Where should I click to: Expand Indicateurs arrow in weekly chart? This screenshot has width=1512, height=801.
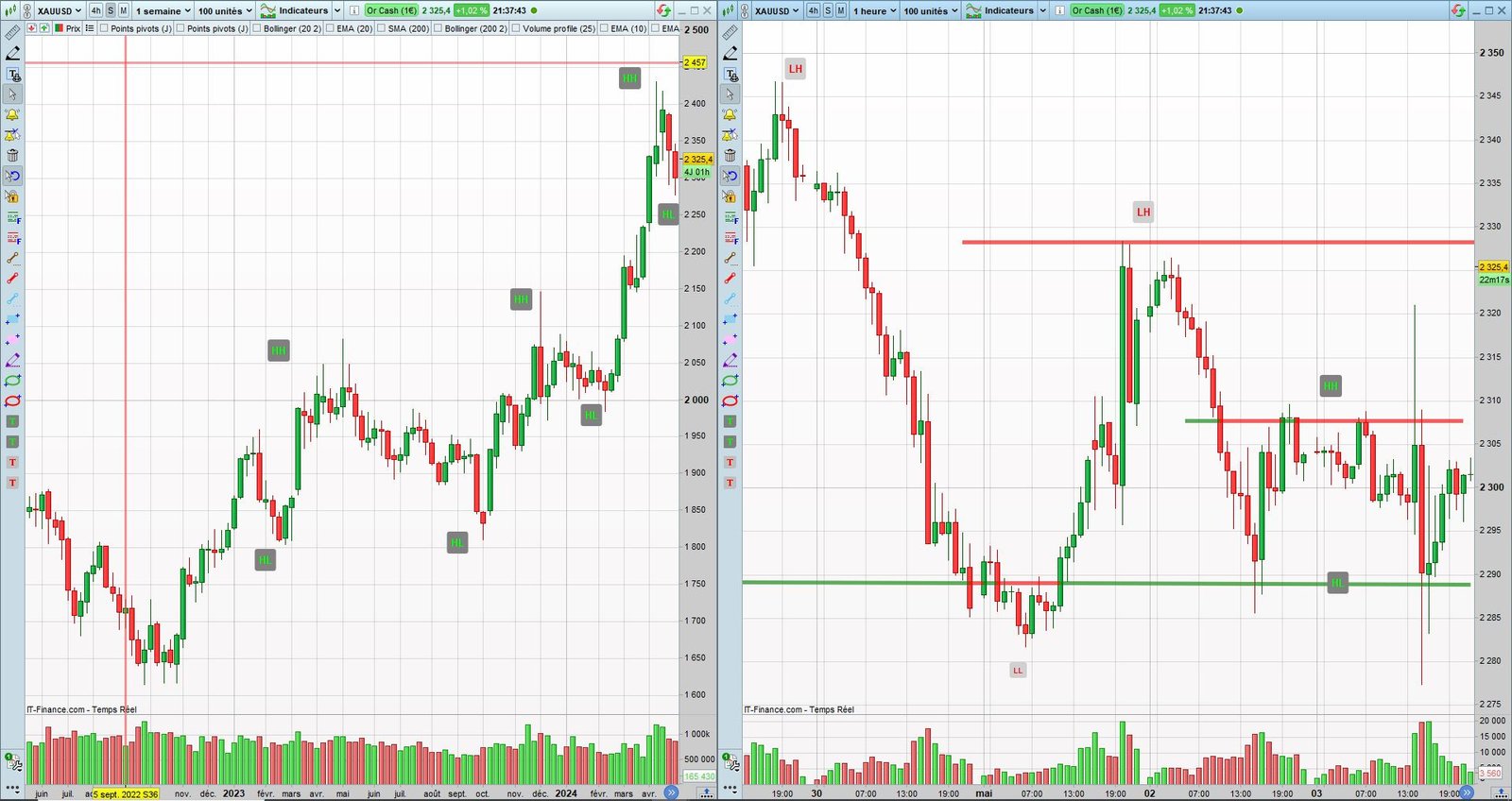(x=337, y=10)
